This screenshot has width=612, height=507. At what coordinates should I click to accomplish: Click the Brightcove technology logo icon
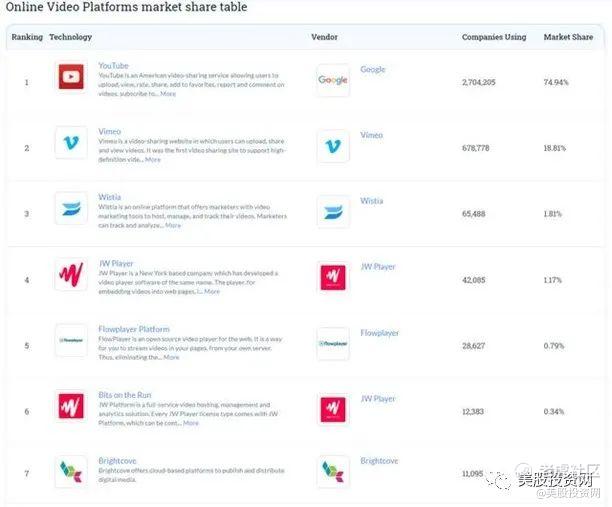coord(71,469)
